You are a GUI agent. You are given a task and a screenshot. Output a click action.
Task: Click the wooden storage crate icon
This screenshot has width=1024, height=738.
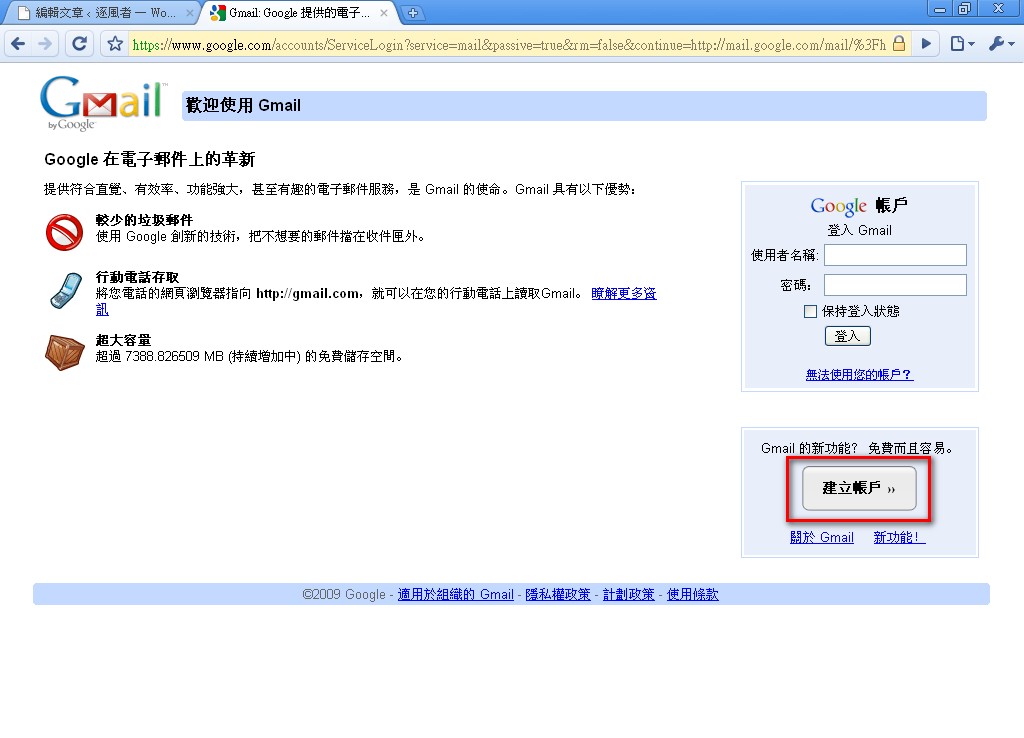(x=65, y=352)
